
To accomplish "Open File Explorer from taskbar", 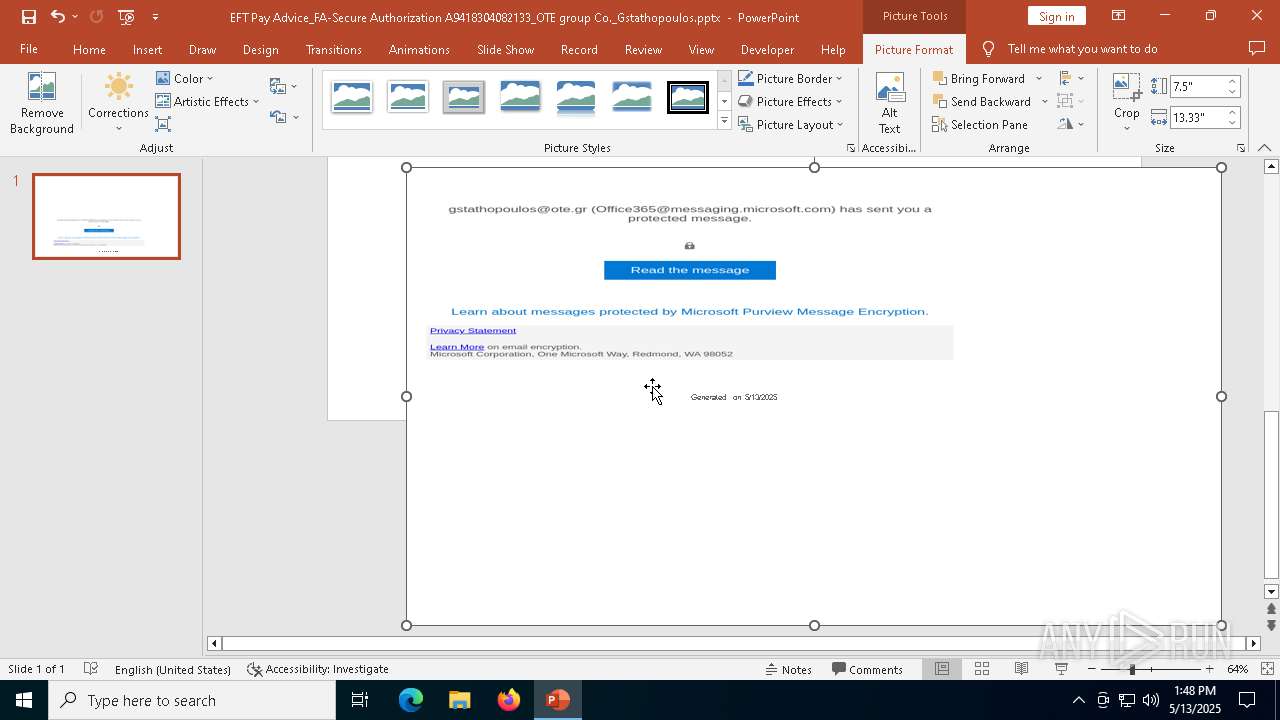I will [x=460, y=700].
